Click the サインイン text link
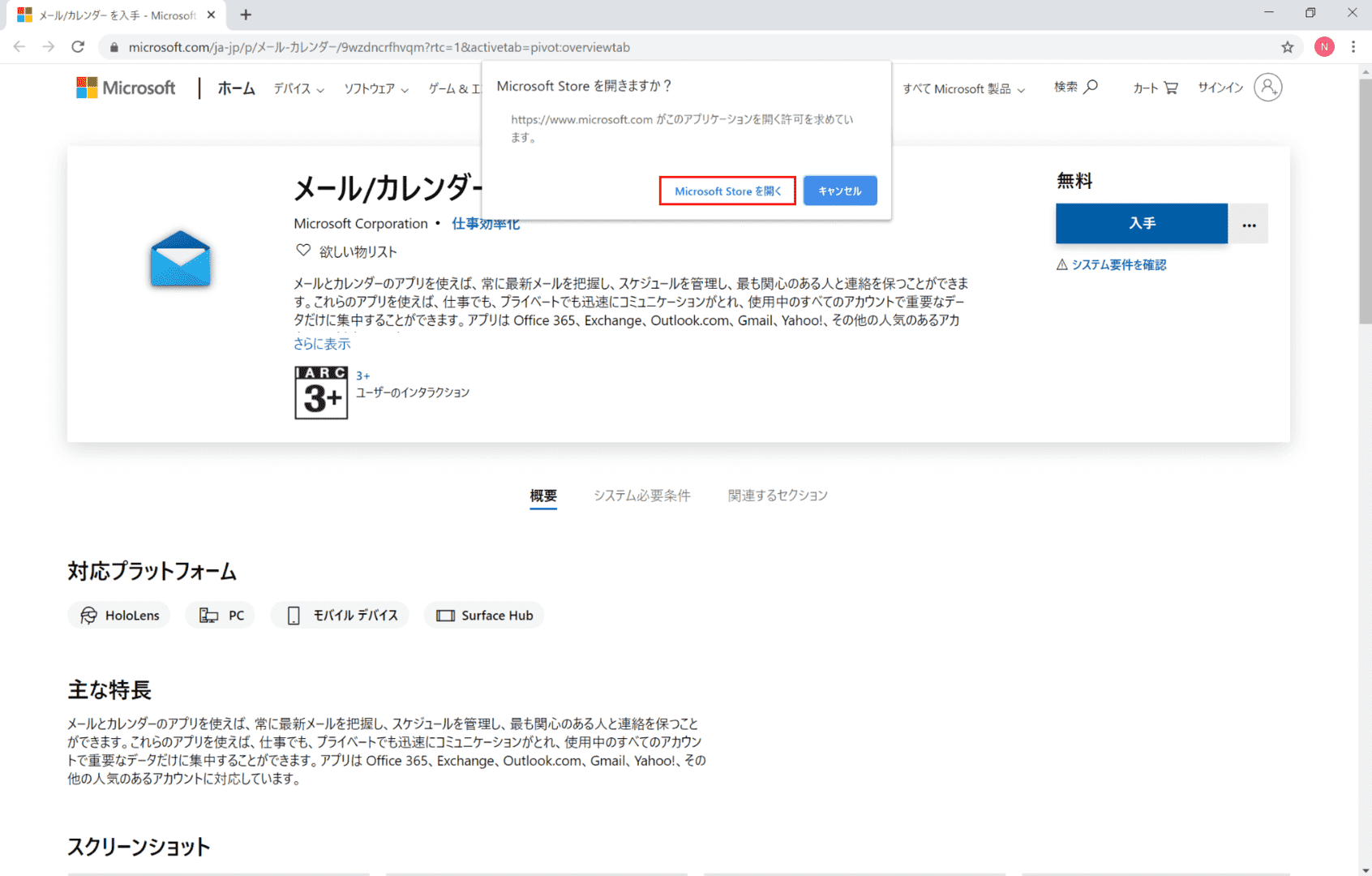The width and height of the screenshot is (1372, 876). click(x=1220, y=88)
